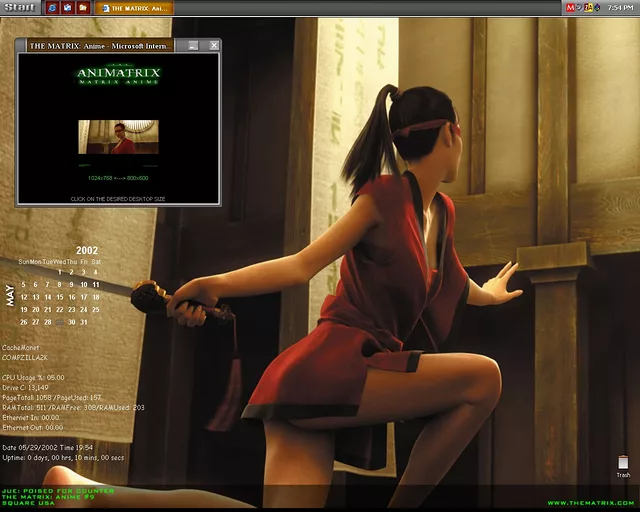Select the 800x600 desktop size link
The image size is (640, 512).
135,178
